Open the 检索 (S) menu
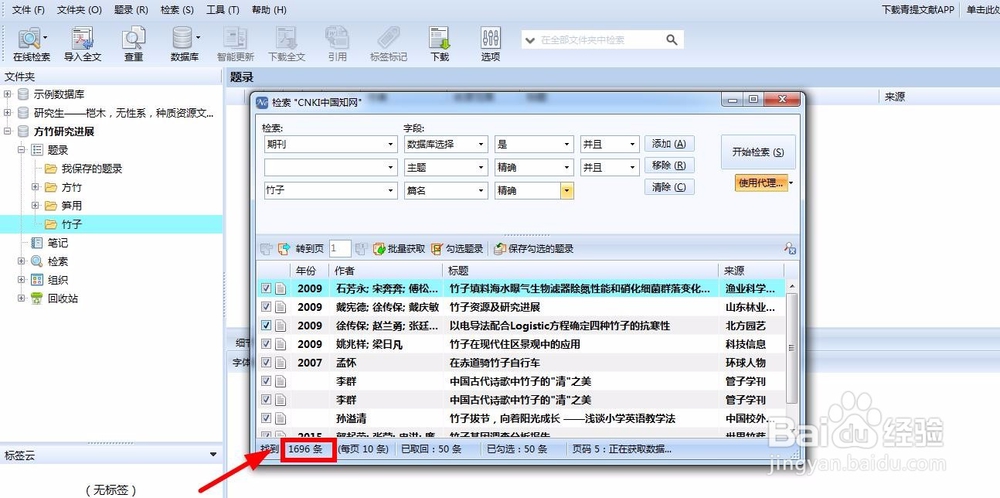This screenshot has width=1000, height=498. (x=177, y=10)
